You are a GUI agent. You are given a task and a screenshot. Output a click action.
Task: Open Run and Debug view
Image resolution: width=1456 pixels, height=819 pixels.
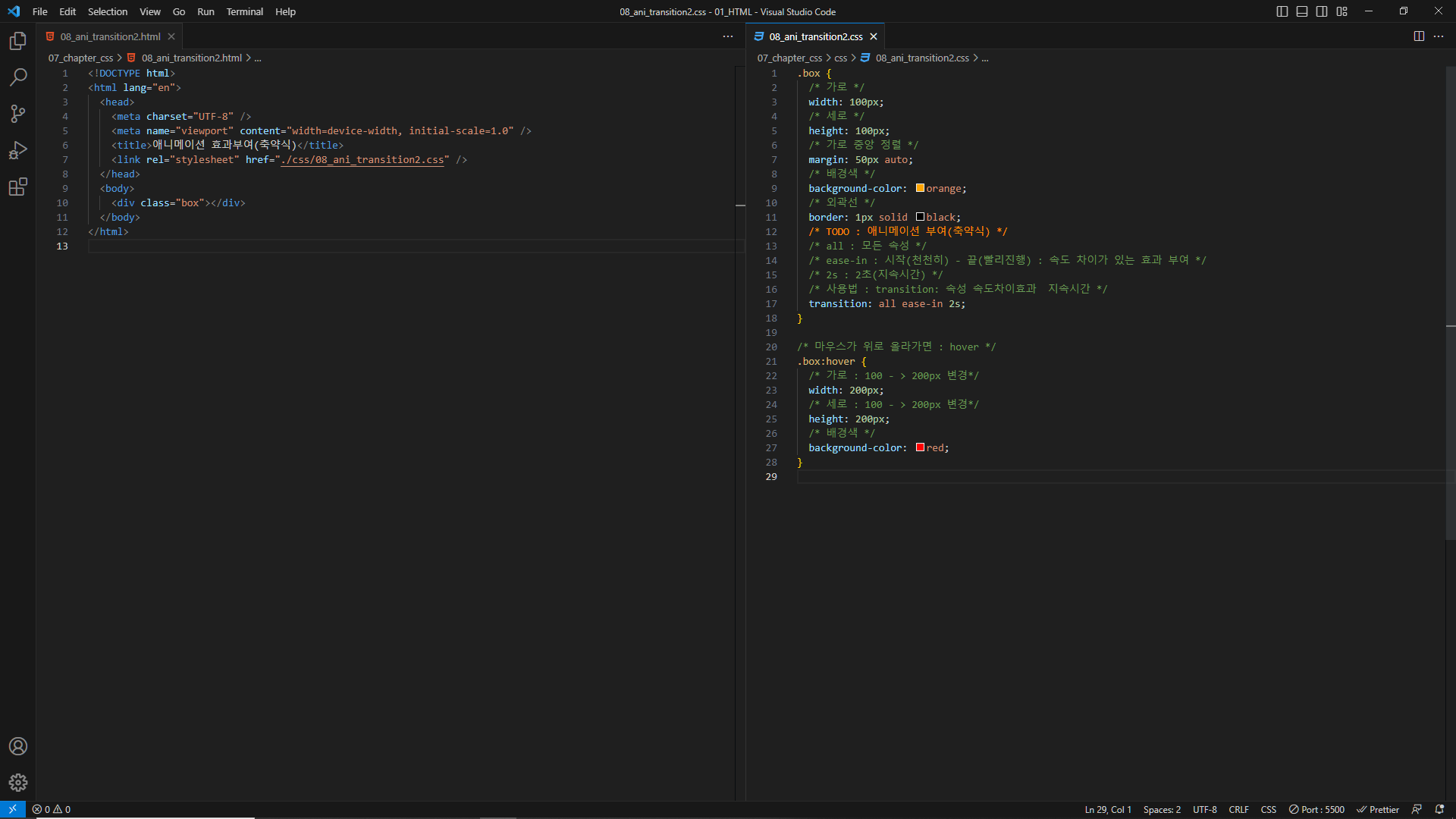tap(17, 150)
